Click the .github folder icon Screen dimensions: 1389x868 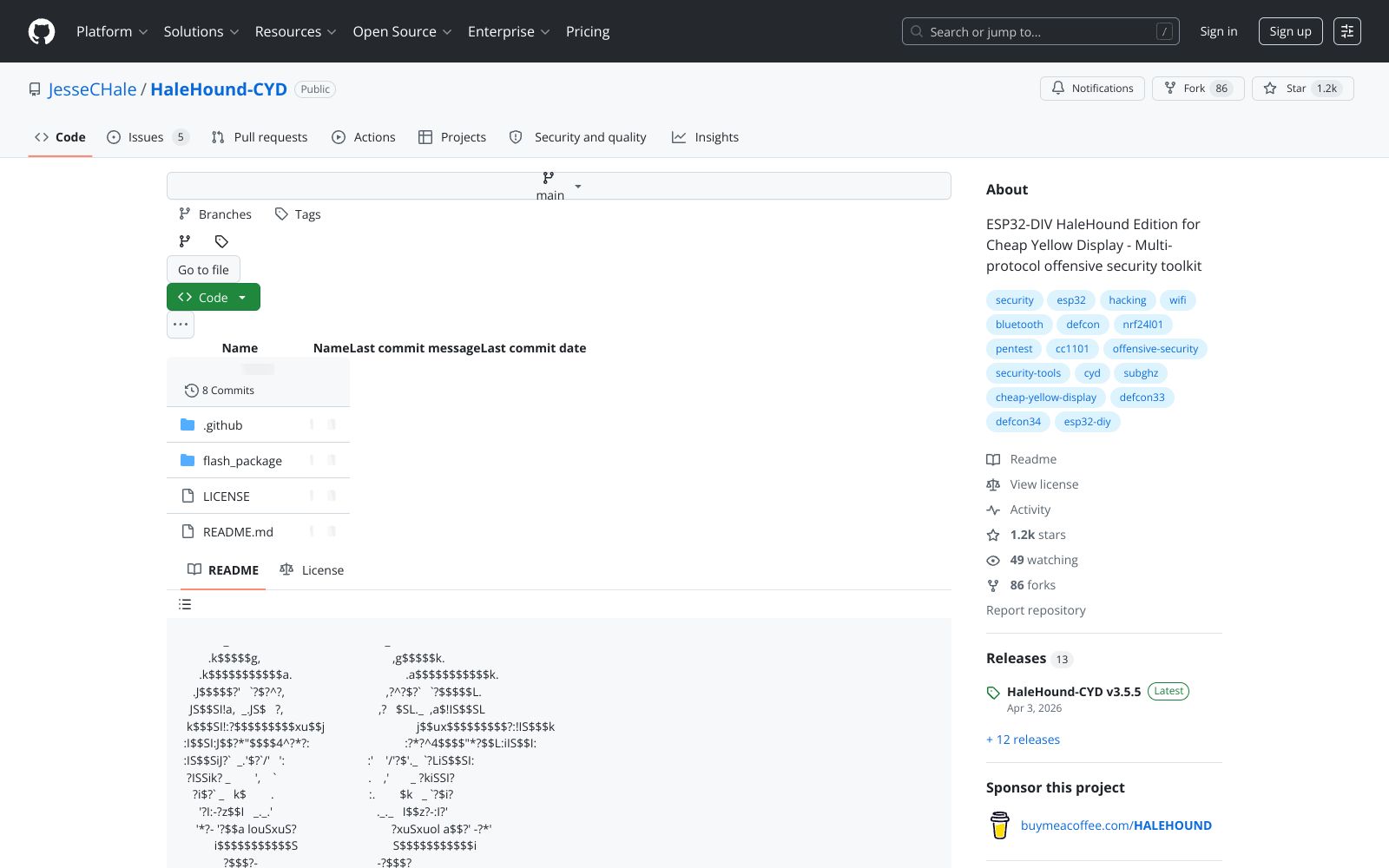coord(188,424)
